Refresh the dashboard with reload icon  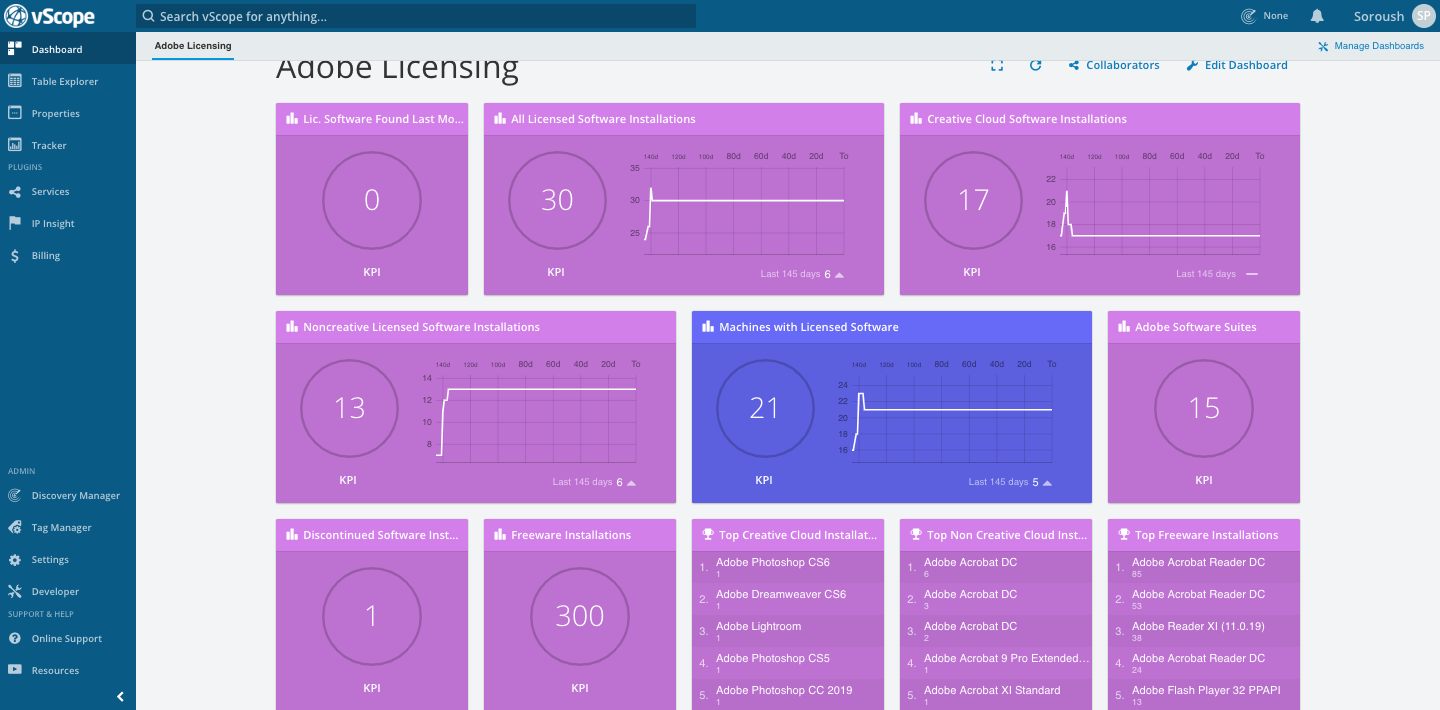click(x=1036, y=65)
